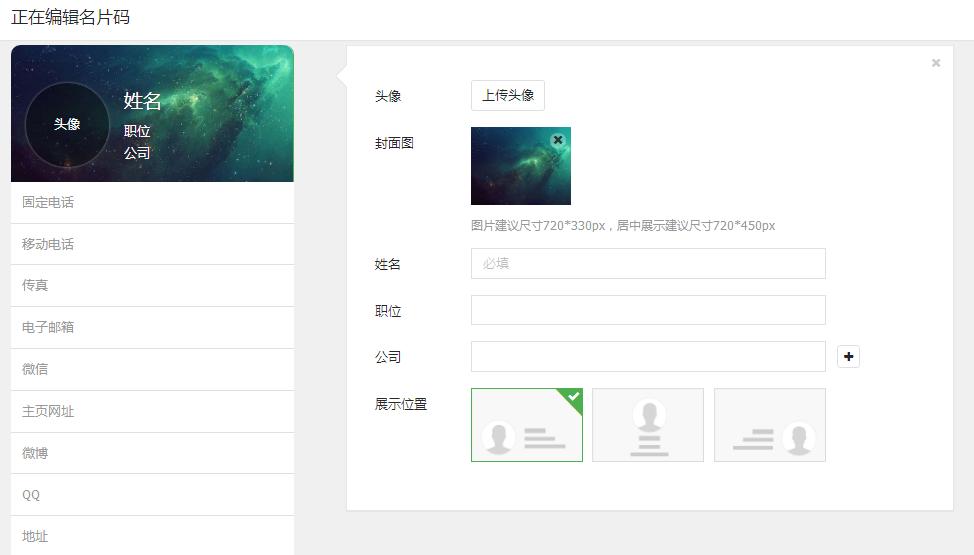Select the 微博 row
This screenshot has height=555, width=974.
152,453
